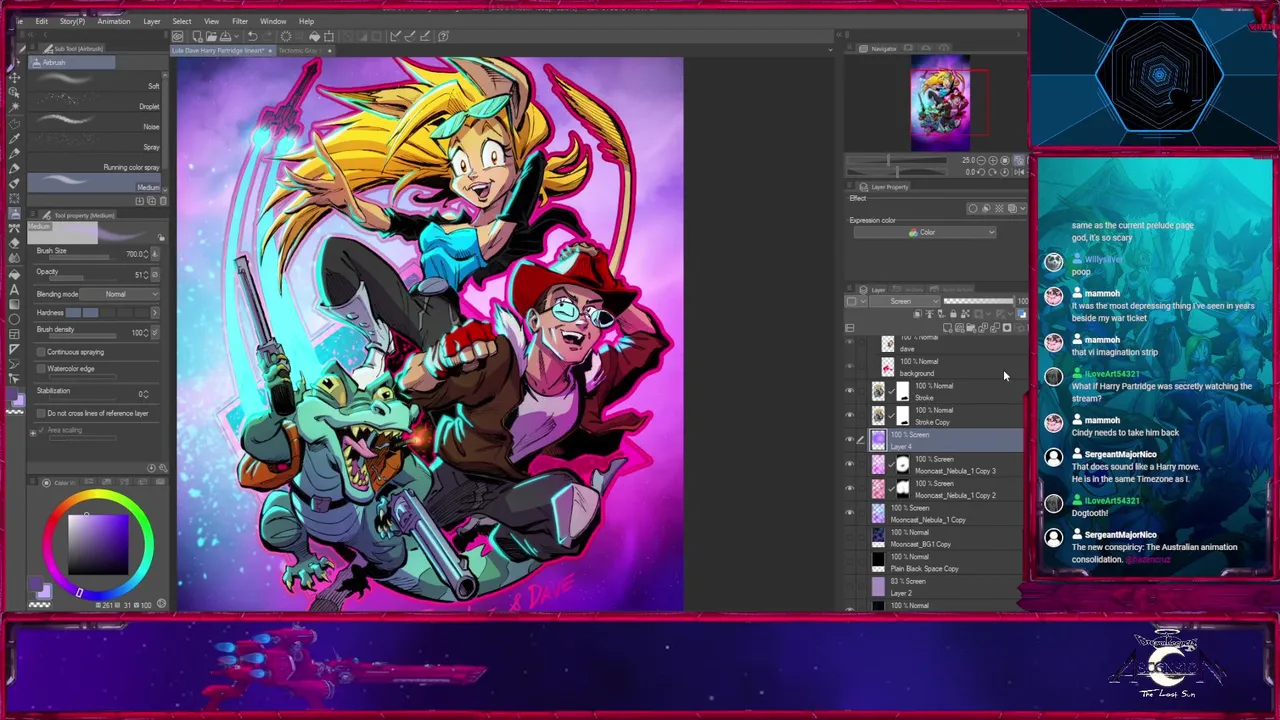Toggle visibility of the background layer

[850, 367]
